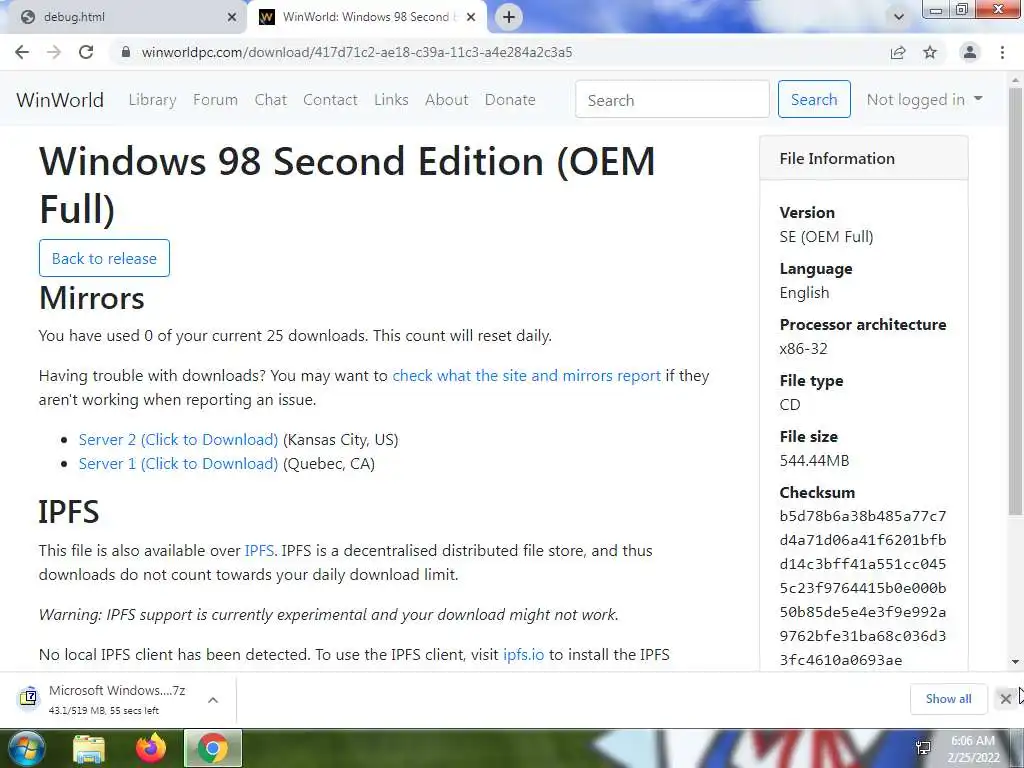Click the blue Search button
Image resolution: width=1024 pixels, height=768 pixels.
coord(814,99)
